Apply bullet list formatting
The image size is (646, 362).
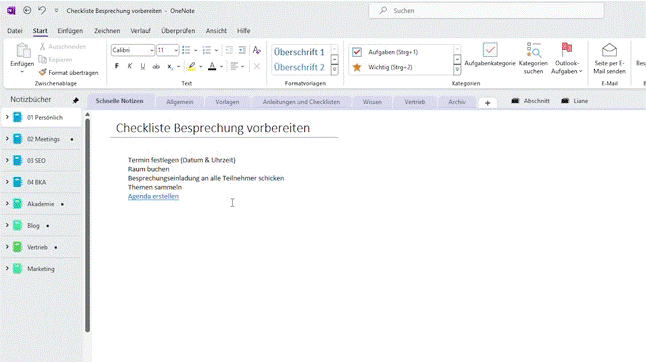[x=186, y=50]
